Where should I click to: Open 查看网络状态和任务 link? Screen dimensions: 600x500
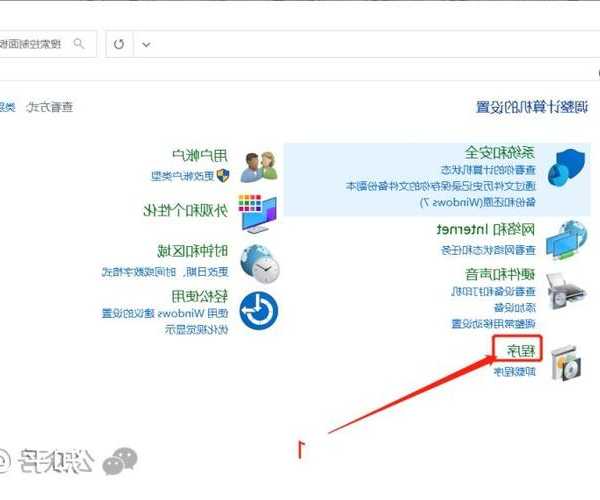pyautogui.click(x=488, y=250)
